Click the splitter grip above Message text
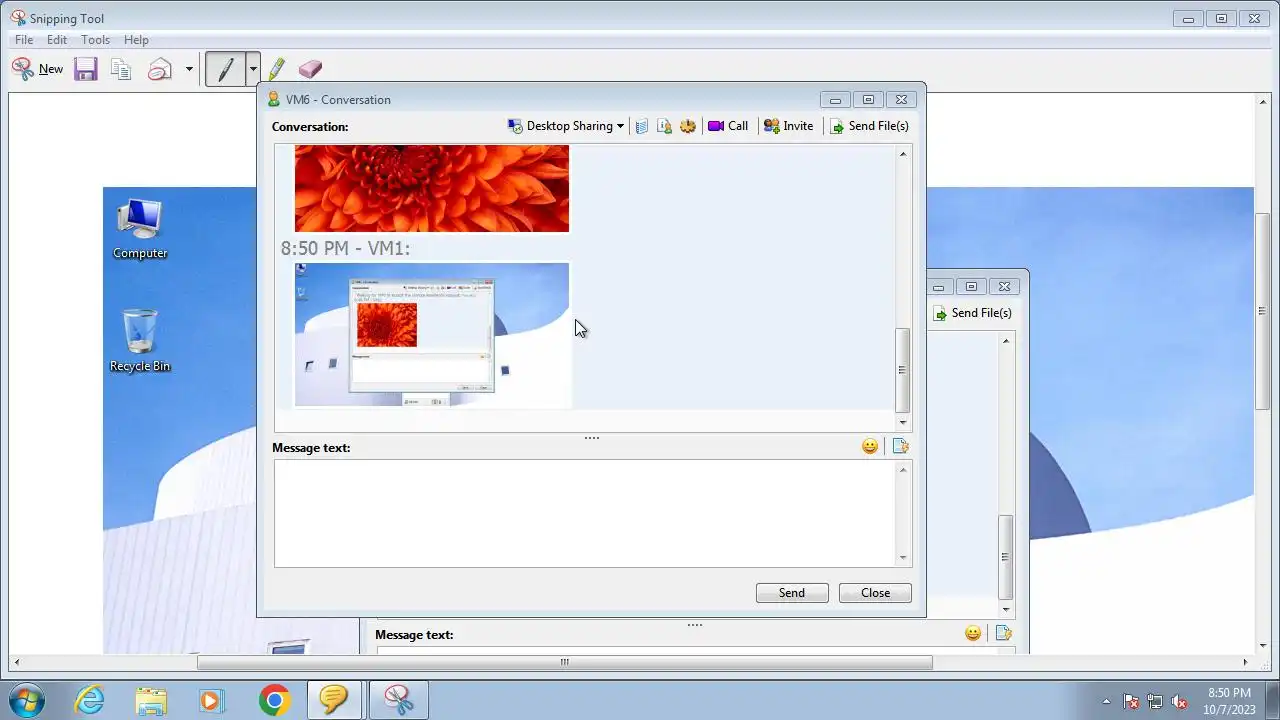This screenshot has height=720, width=1280. click(x=592, y=438)
